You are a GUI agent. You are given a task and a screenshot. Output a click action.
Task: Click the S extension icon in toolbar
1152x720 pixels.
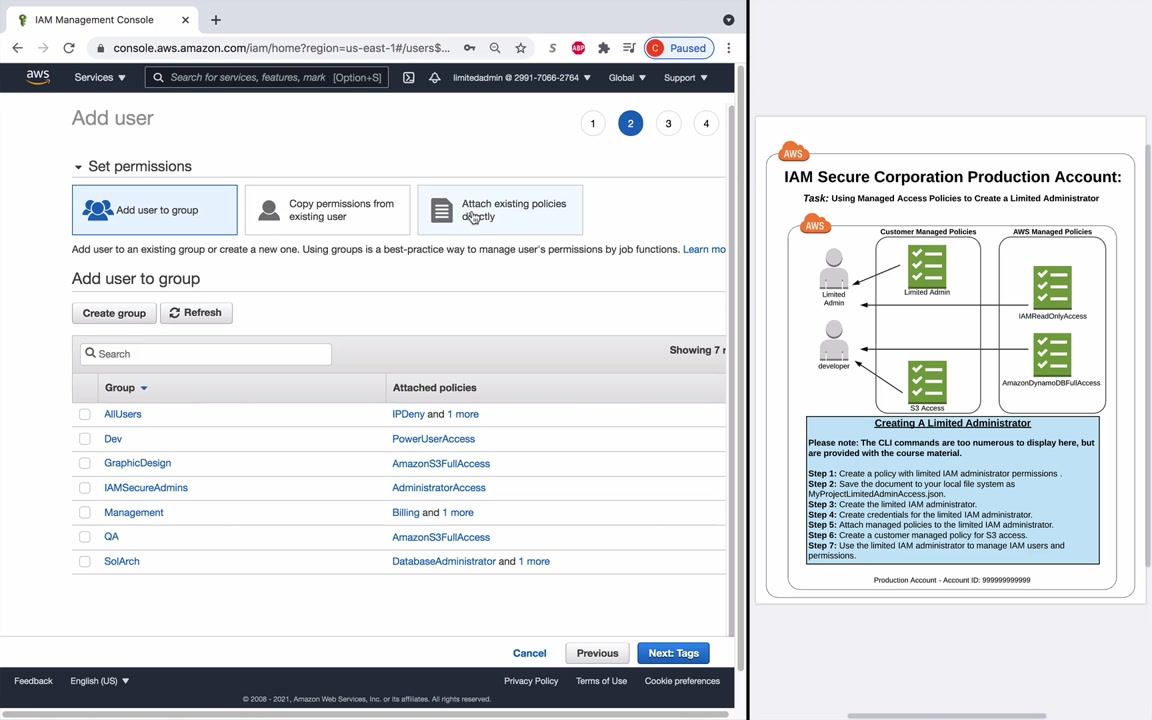coord(552,48)
